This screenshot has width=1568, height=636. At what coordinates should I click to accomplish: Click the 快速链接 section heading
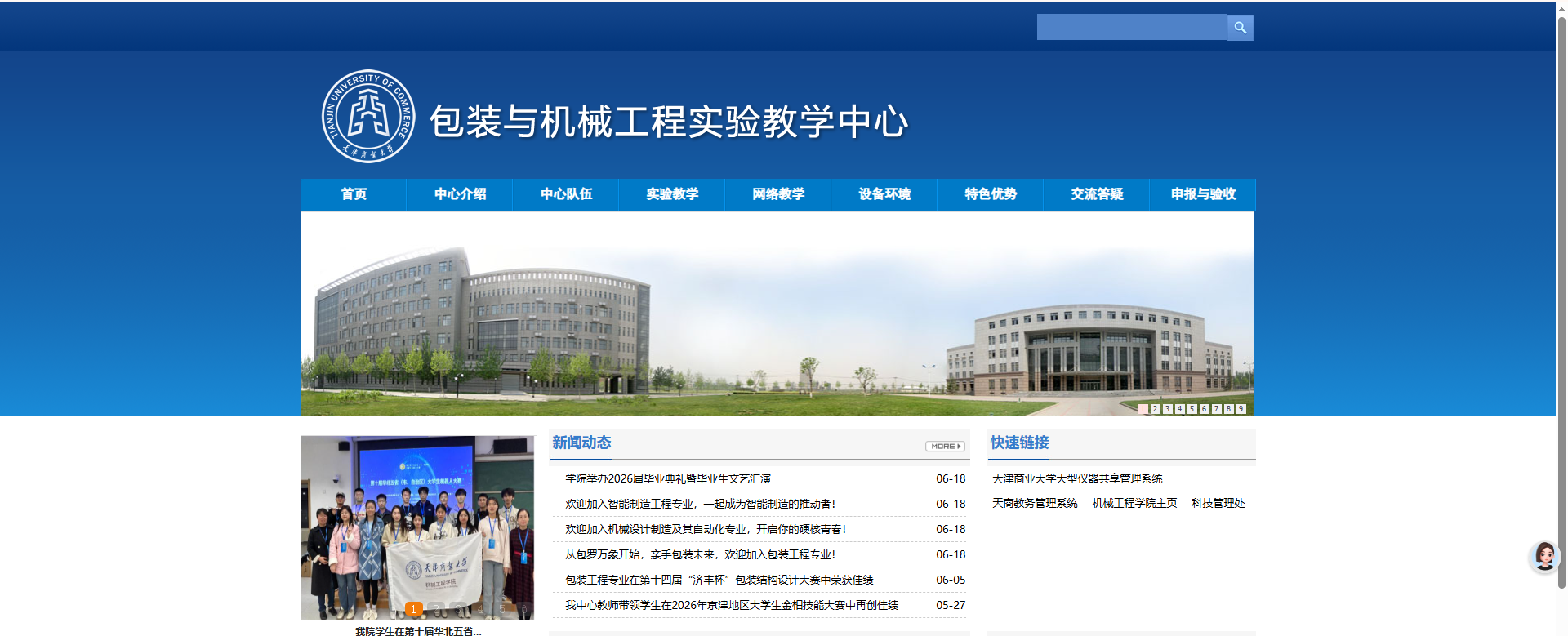tap(1020, 443)
